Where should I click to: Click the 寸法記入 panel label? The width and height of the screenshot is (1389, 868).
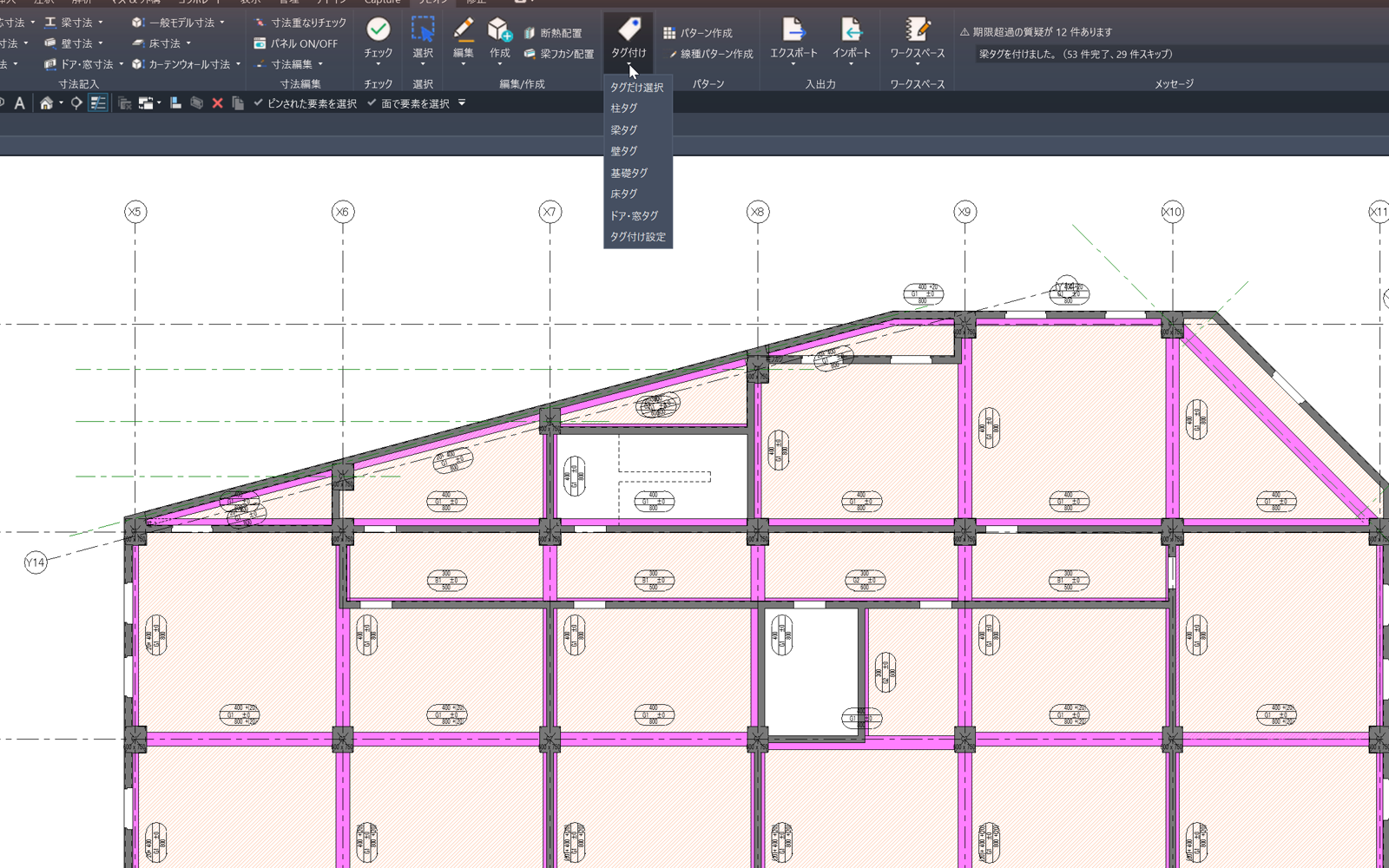point(78,84)
